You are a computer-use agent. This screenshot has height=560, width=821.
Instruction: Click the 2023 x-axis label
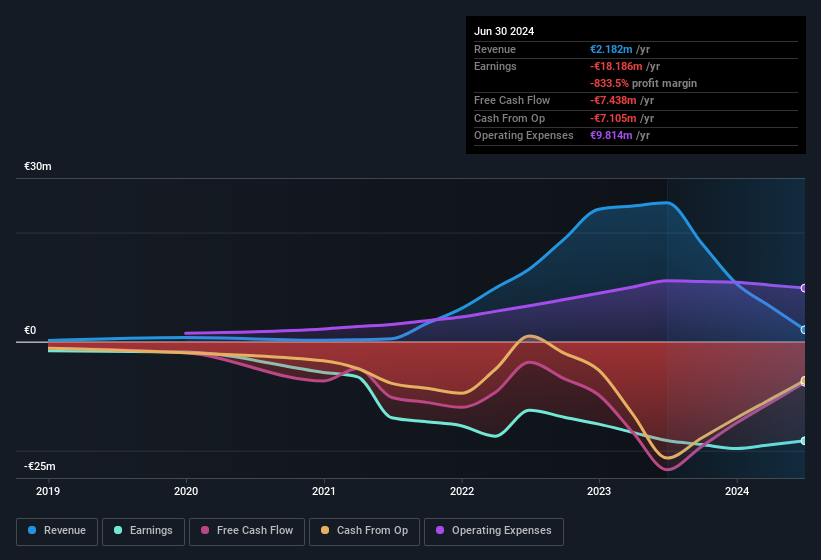[599, 491]
